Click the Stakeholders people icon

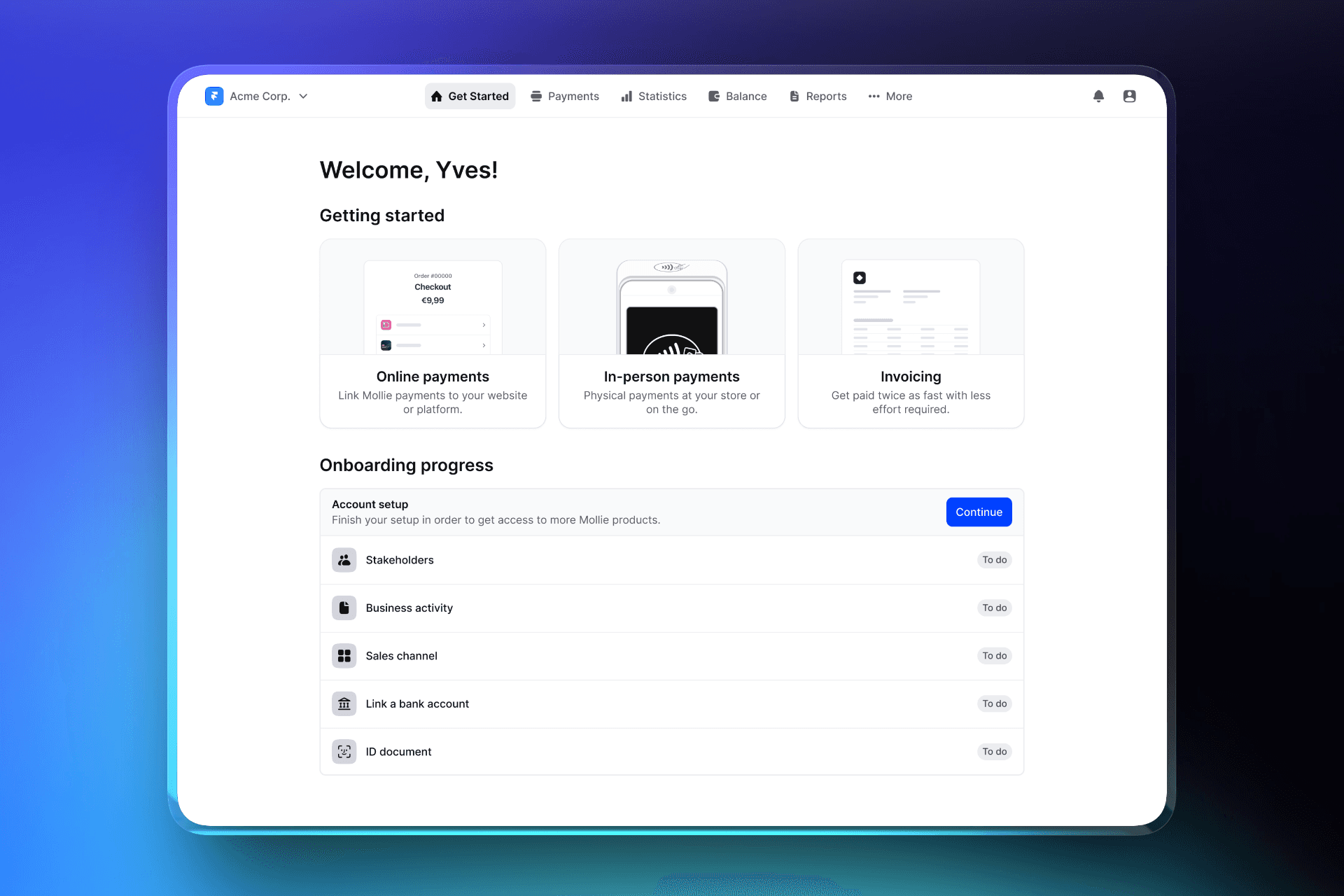(344, 560)
